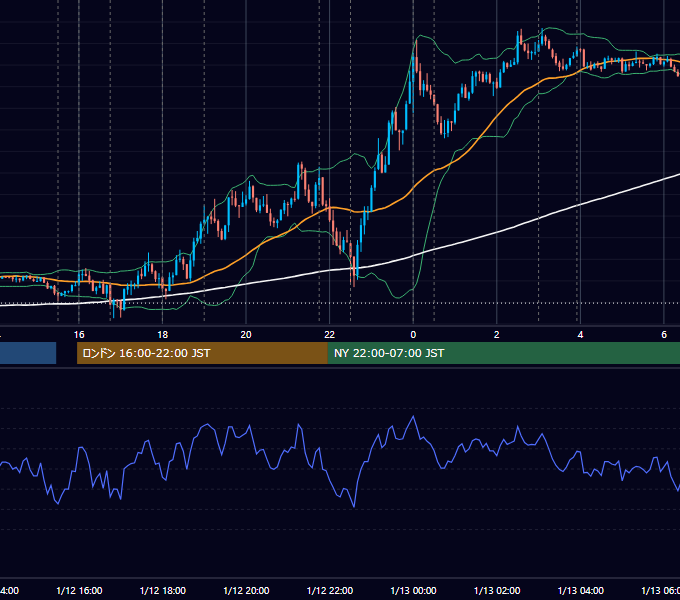Click the NY 22:00-07:00 JST session bar
The width and height of the screenshot is (680, 600).
coord(503,353)
